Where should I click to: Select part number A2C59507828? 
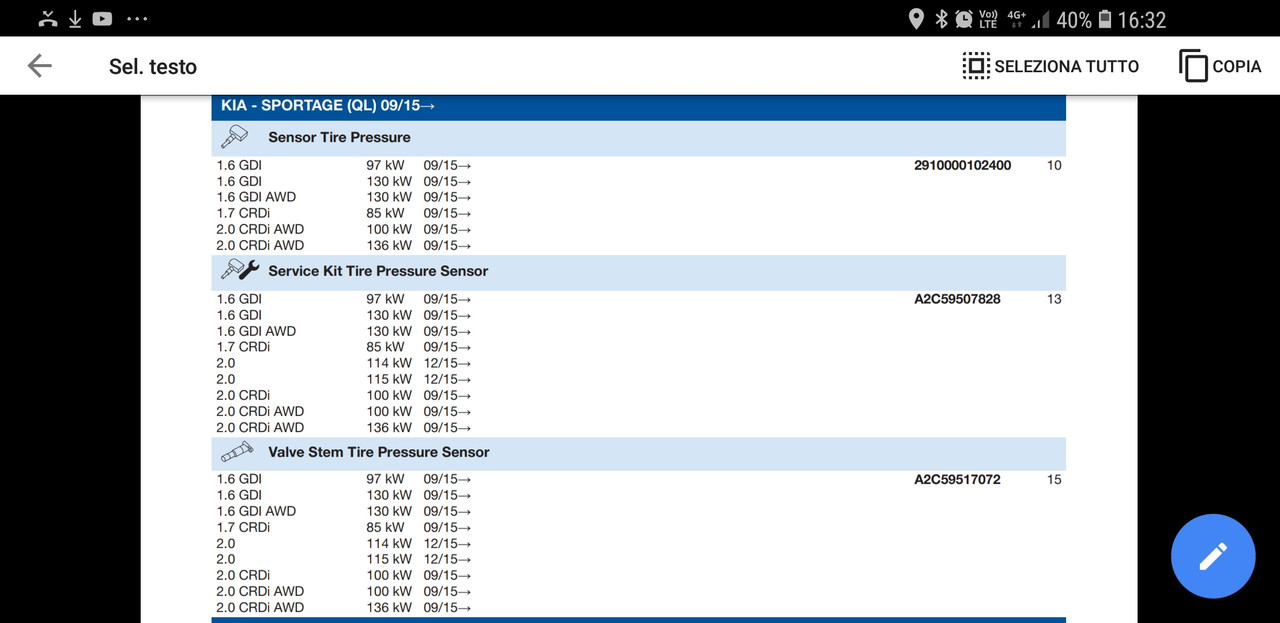[x=957, y=299]
